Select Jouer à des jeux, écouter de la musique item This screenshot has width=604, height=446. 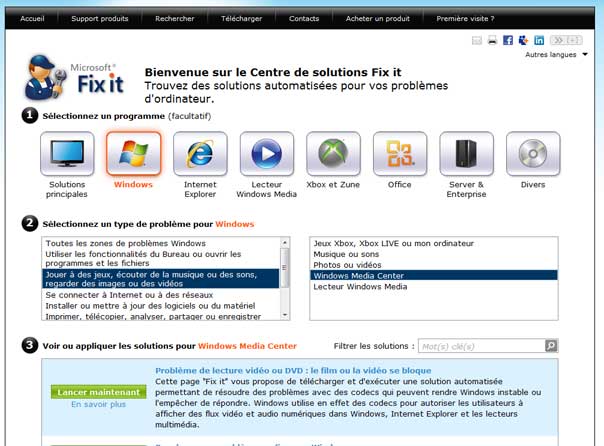pos(161,279)
